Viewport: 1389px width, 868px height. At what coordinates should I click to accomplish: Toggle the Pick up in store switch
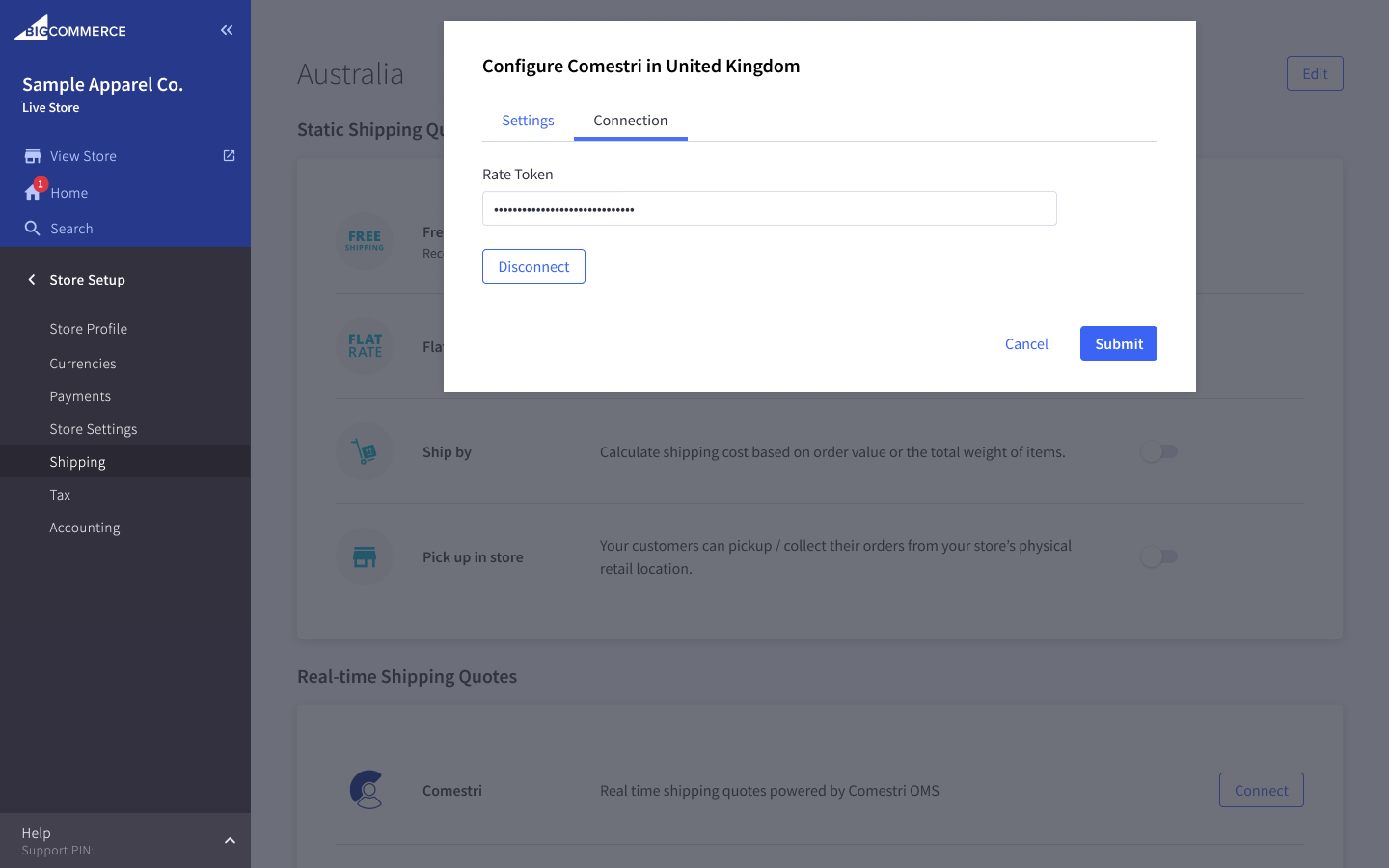coord(1159,556)
